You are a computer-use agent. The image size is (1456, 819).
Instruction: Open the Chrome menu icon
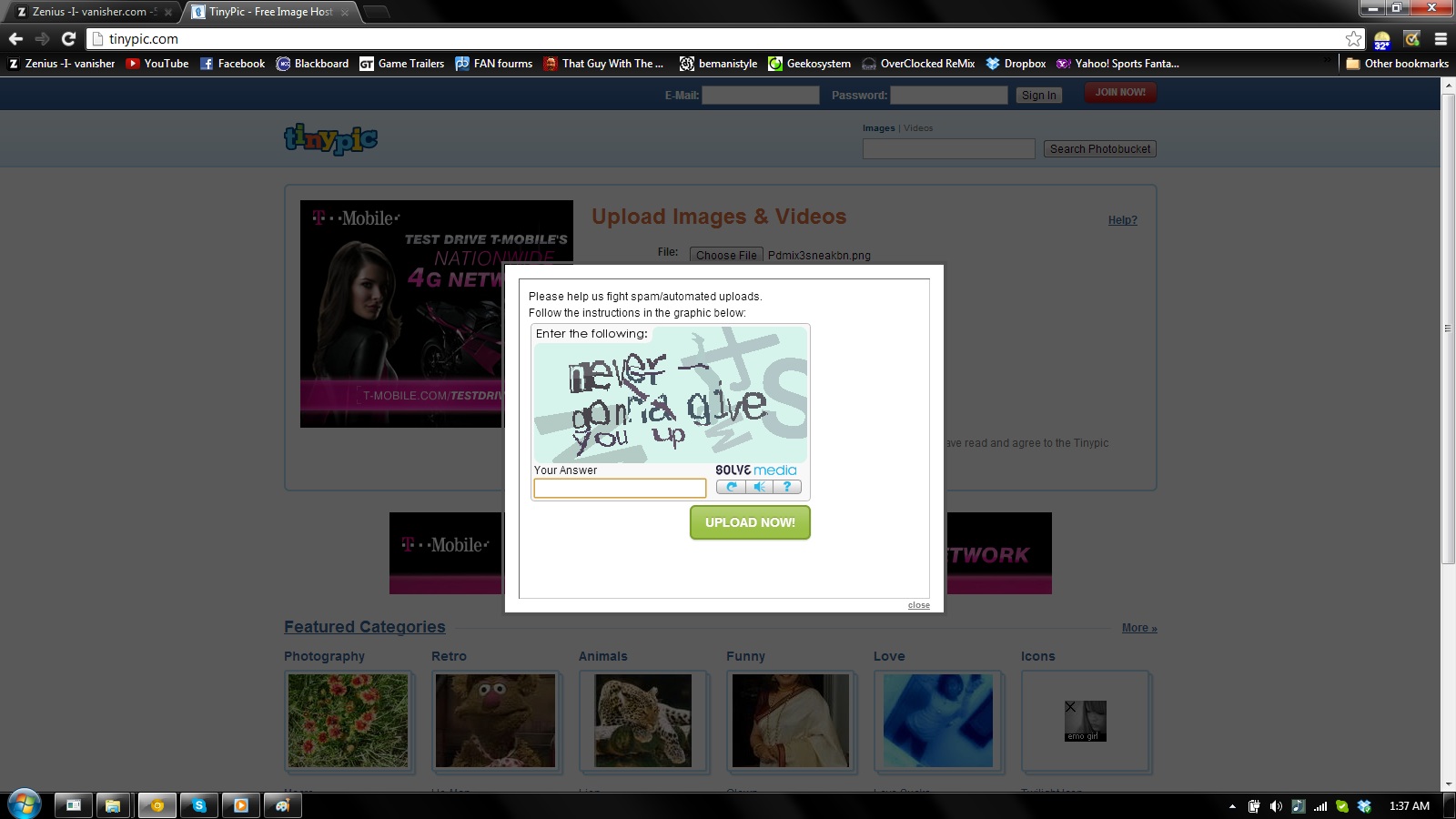(1441, 38)
